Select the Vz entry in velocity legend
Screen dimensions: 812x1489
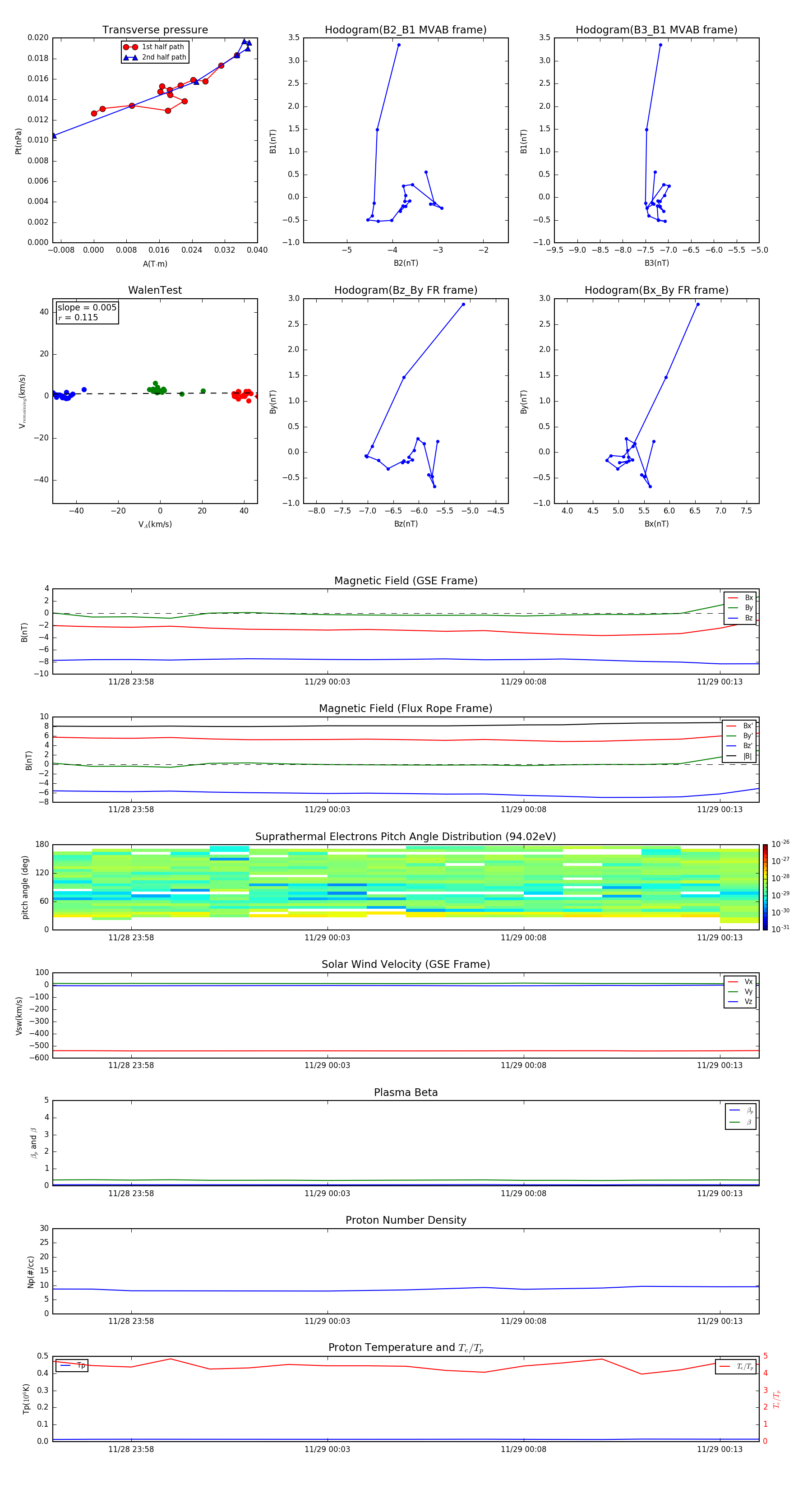740,1002
